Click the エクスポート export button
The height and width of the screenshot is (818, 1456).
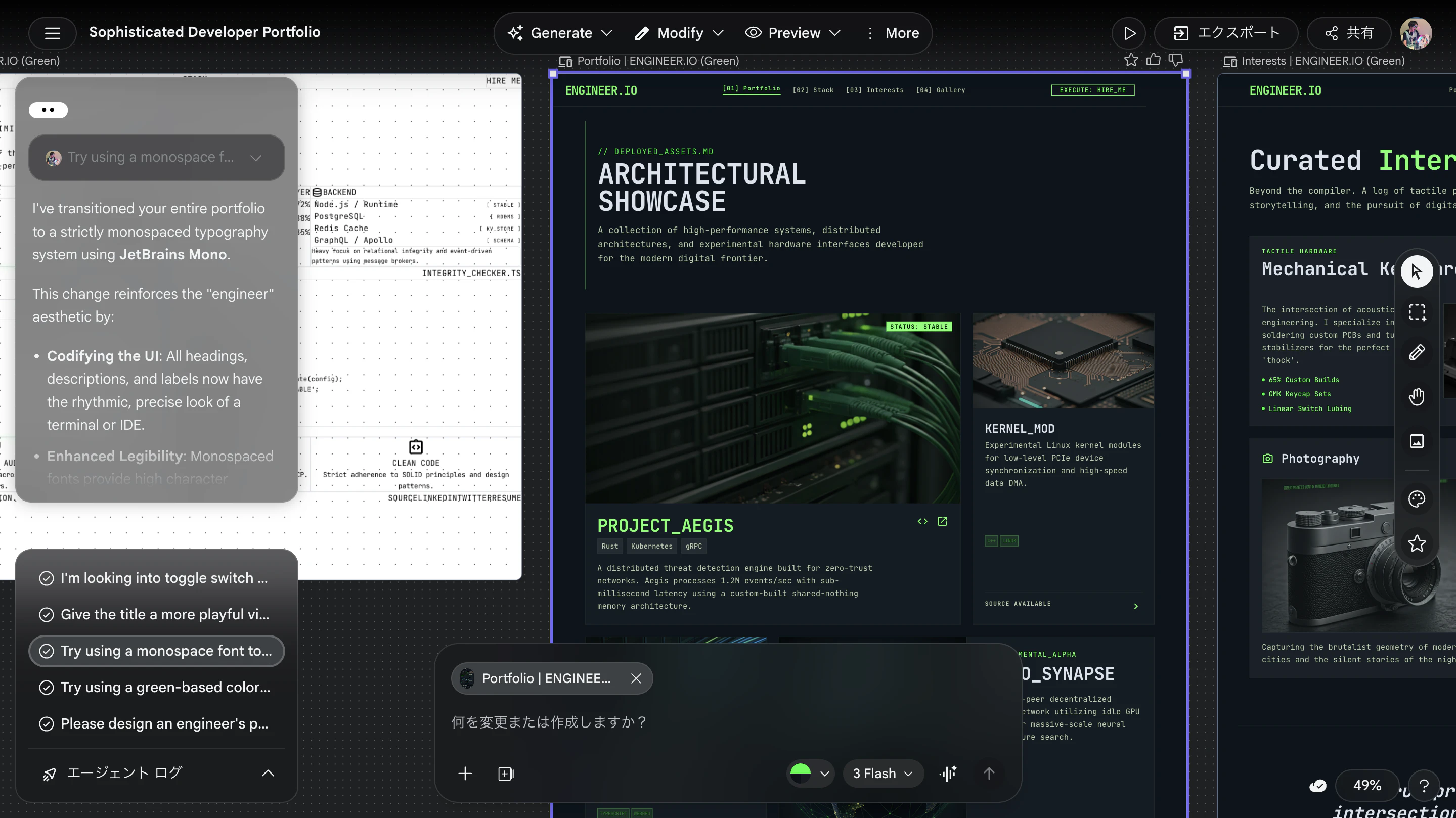pos(1226,33)
